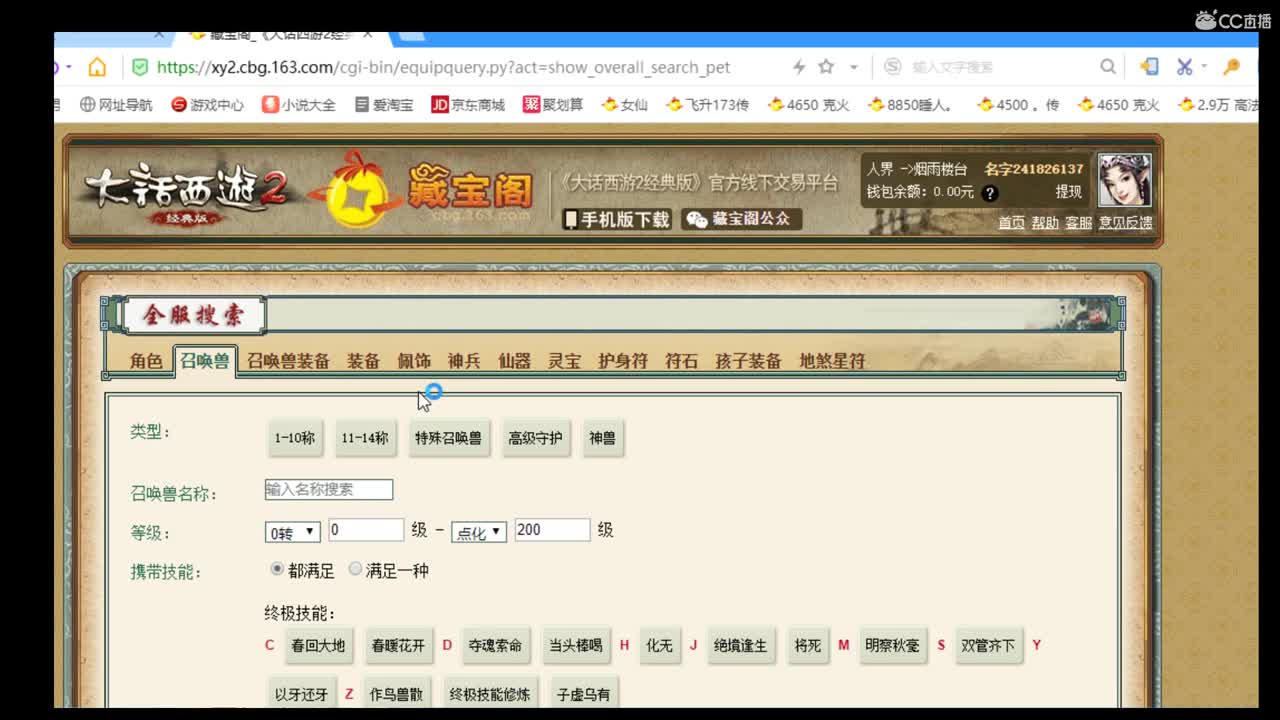Open the 0转 level dropdown
Image resolution: width=1280 pixels, height=720 pixels.
click(x=292, y=532)
